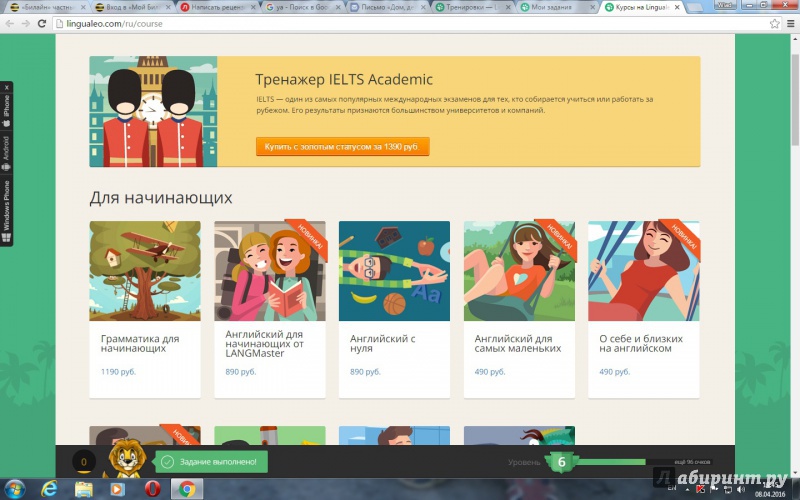
Task: Click the IELTS guards banner image
Action: (x=153, y=111)
